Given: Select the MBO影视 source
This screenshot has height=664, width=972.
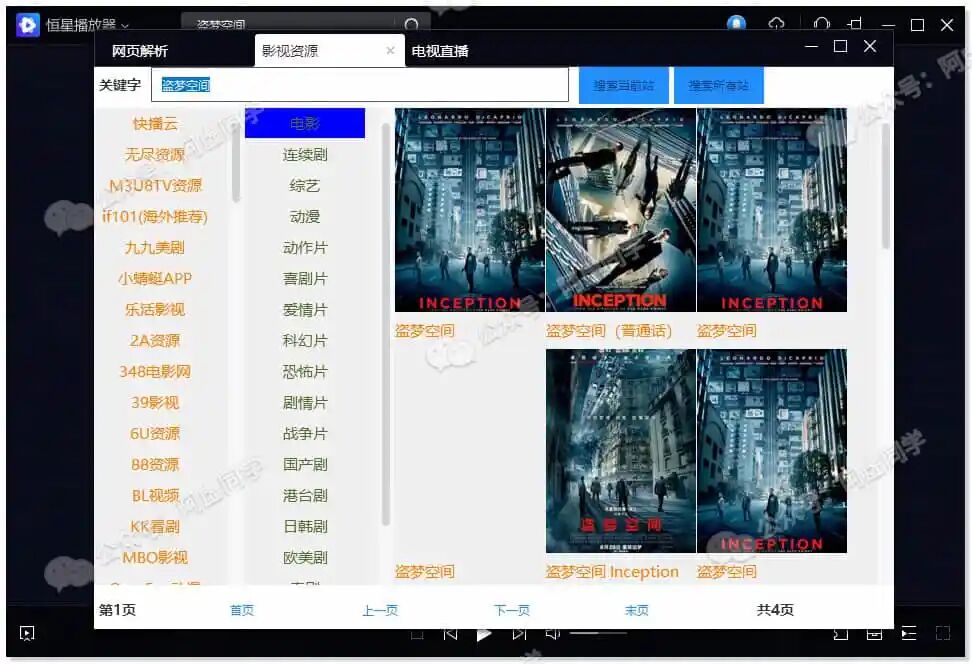Looking at the screenshot, I should 155,557.
